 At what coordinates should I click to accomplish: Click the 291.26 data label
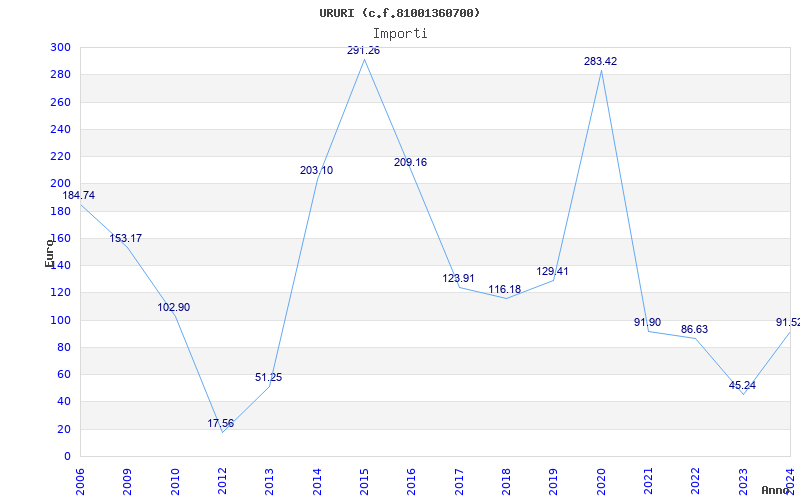tap(363, 51)
